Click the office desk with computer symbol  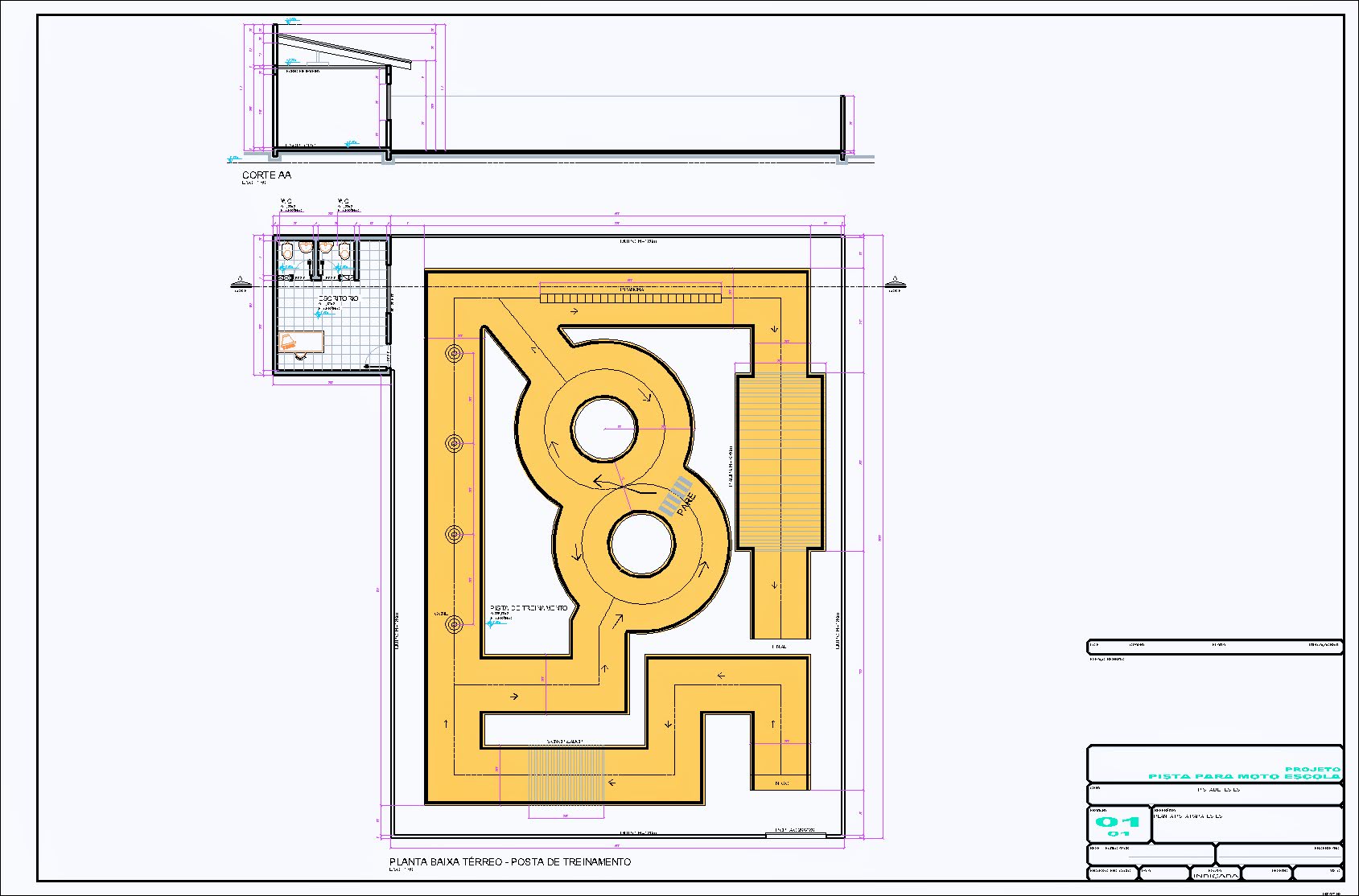[x=301, y=342]
